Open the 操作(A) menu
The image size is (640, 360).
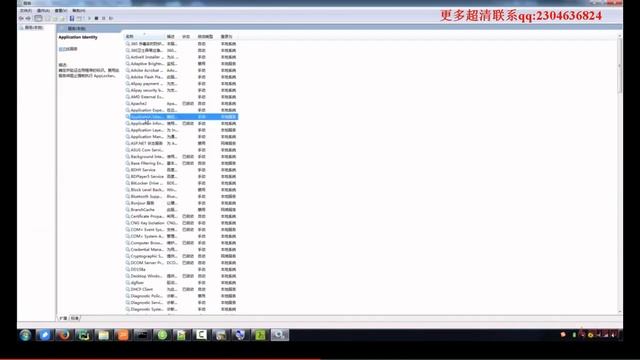click(x=43, y=11)
